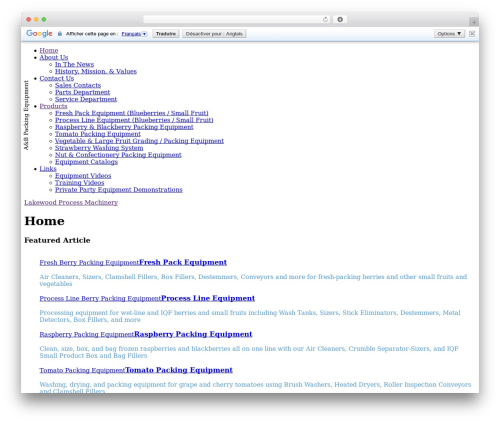Click bold Process Line Equipment heading link

208,298
